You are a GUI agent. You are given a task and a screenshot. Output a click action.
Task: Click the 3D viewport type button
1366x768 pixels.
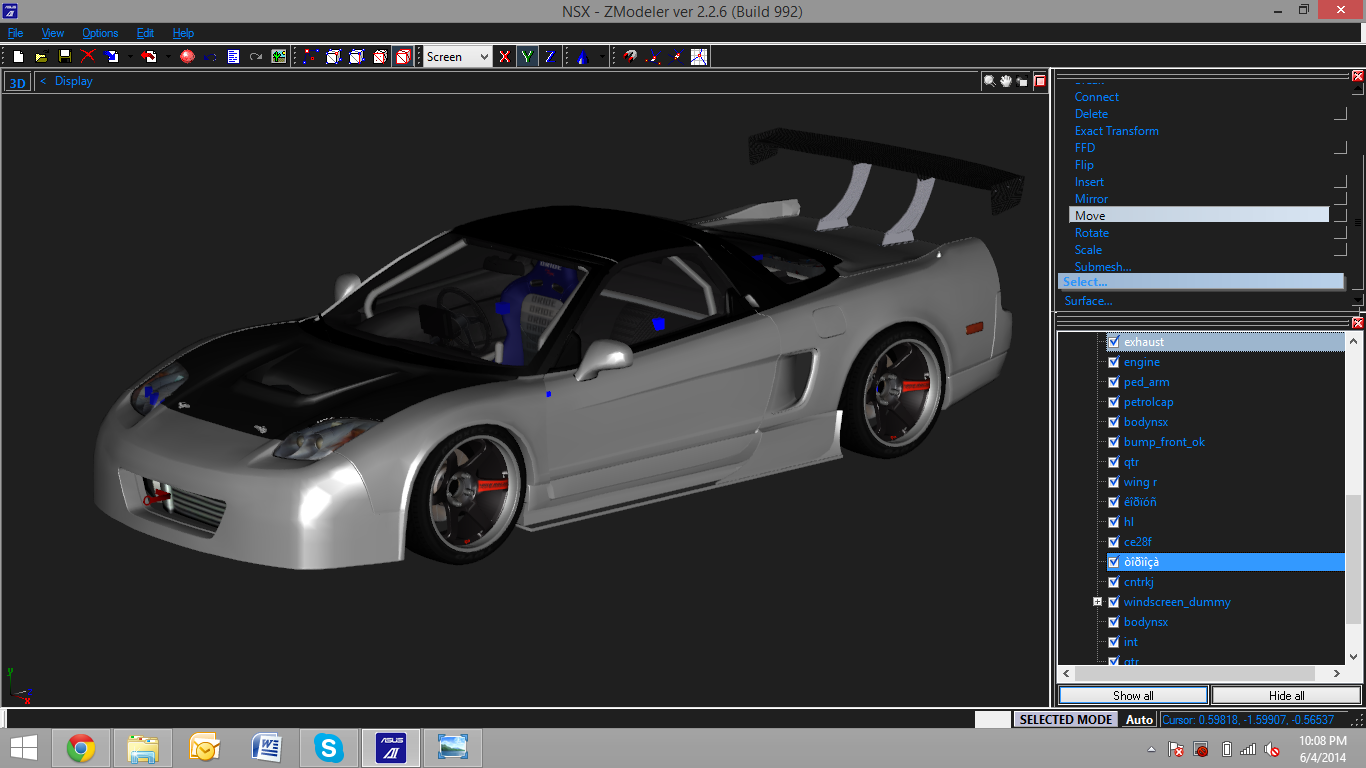coord(17,83)
